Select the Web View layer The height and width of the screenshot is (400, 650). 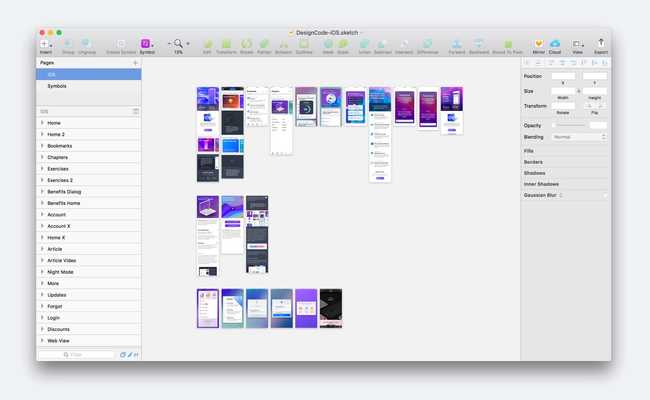coord(58,340)
